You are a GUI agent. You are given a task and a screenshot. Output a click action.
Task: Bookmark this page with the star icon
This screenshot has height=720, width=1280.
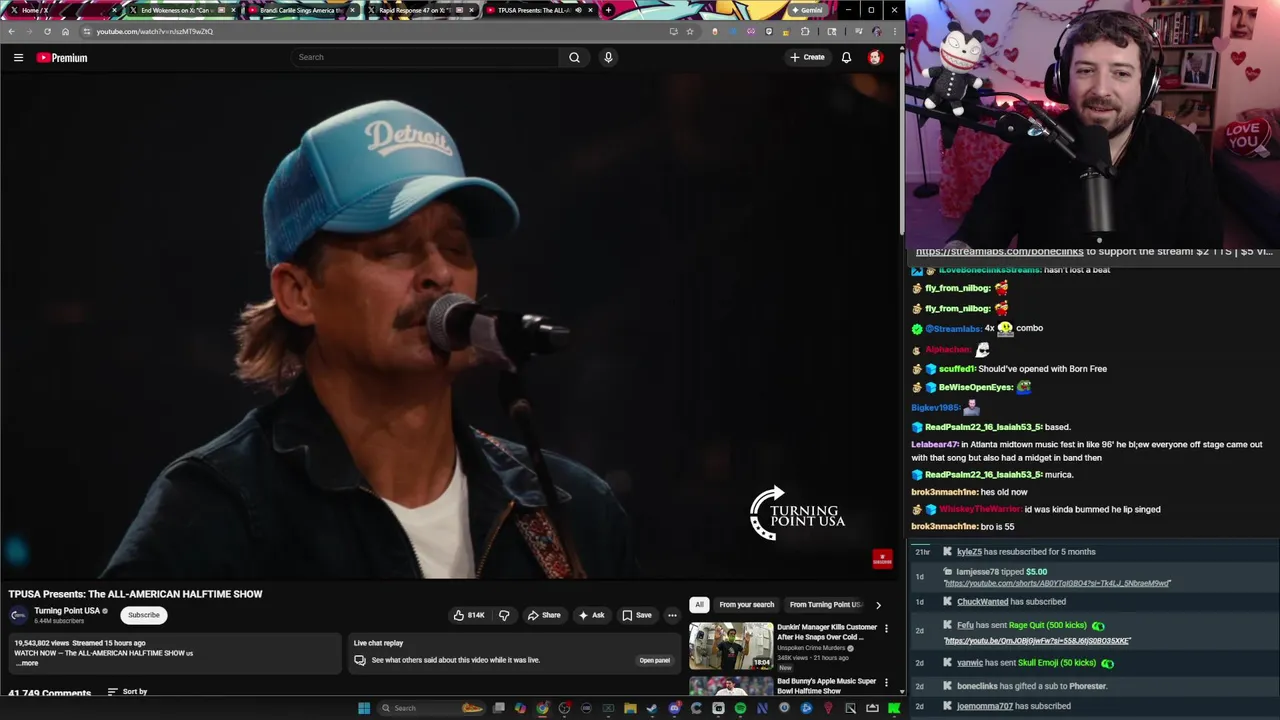(x=690, y=31)
